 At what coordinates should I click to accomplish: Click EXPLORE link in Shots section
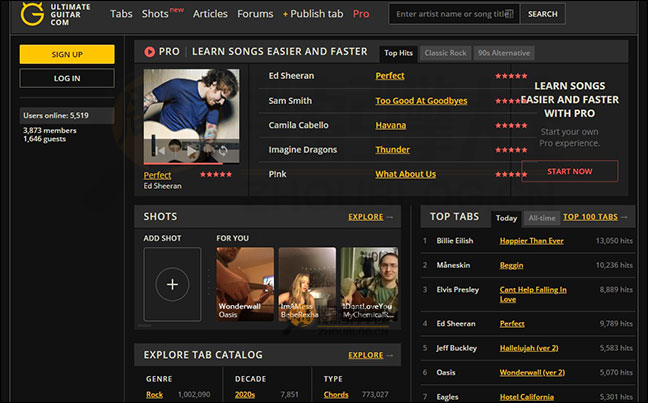coord(366,217)
